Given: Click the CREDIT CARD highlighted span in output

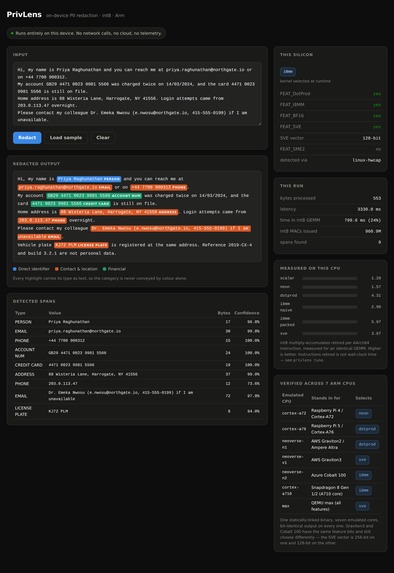Looking at the screenshot, I should [x=71, y=204].
